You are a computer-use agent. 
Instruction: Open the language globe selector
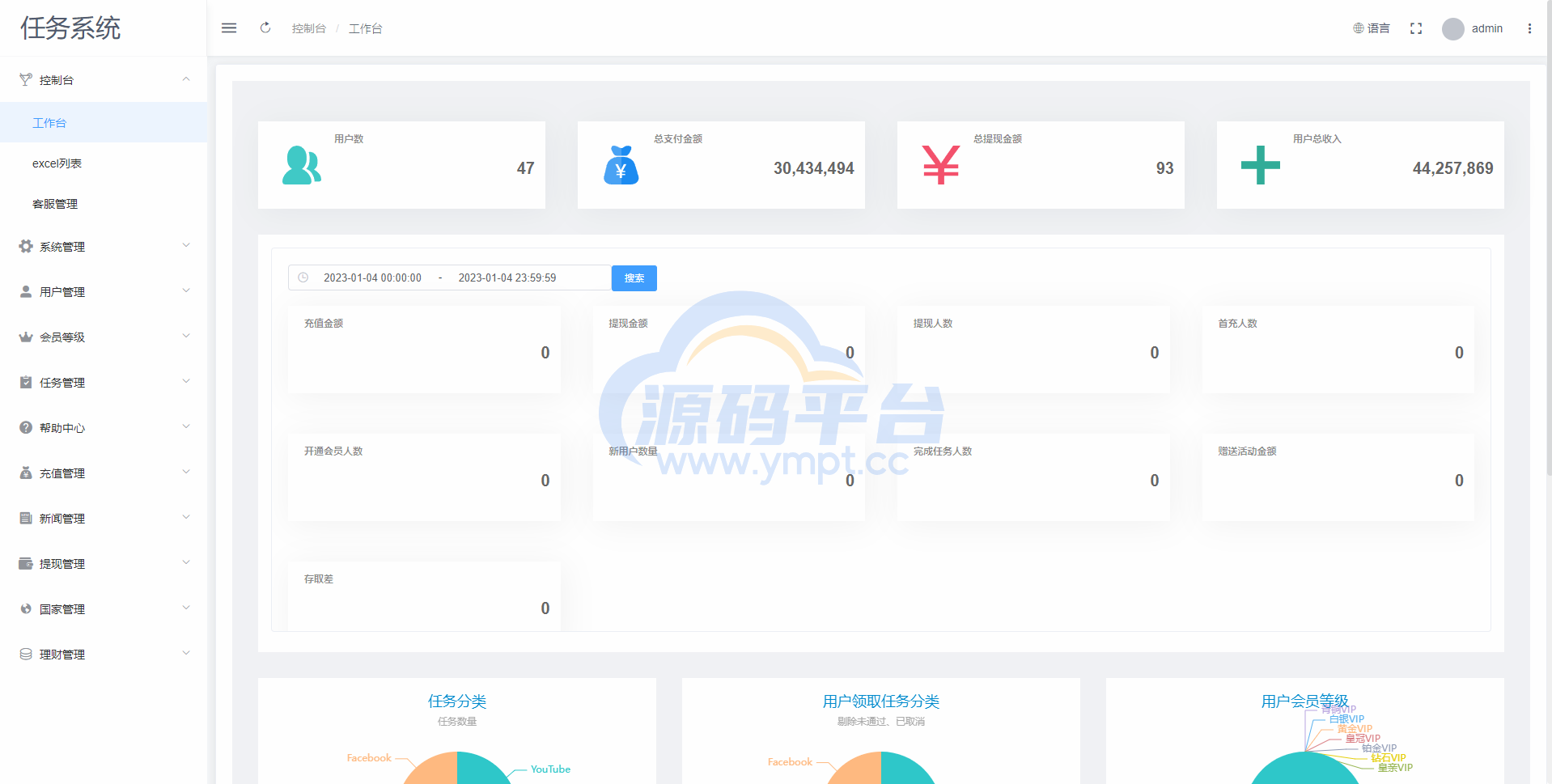[1359, 28]
